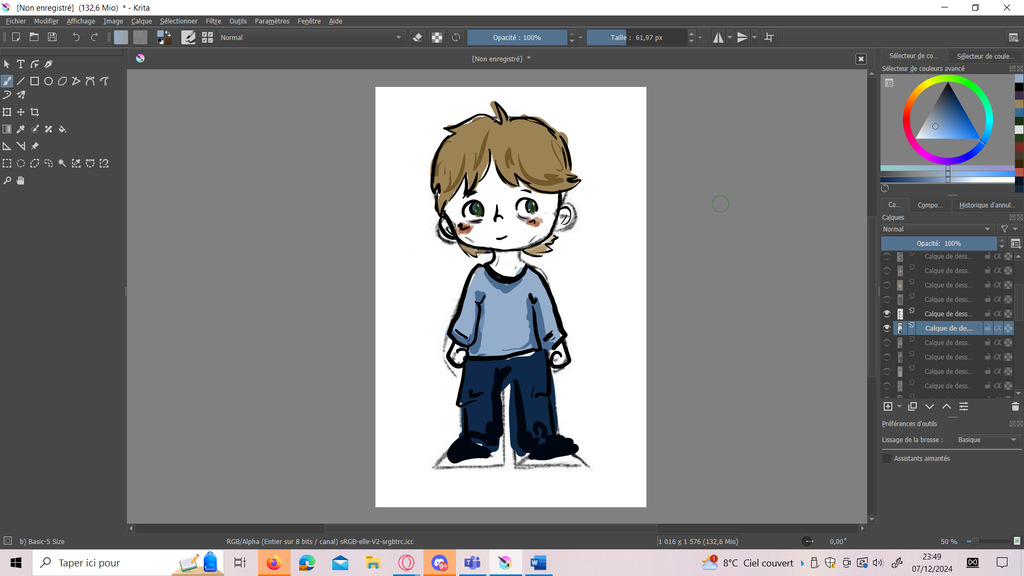
Task: Click the horizontal mirror tool icon
Action: pos(718,37)
